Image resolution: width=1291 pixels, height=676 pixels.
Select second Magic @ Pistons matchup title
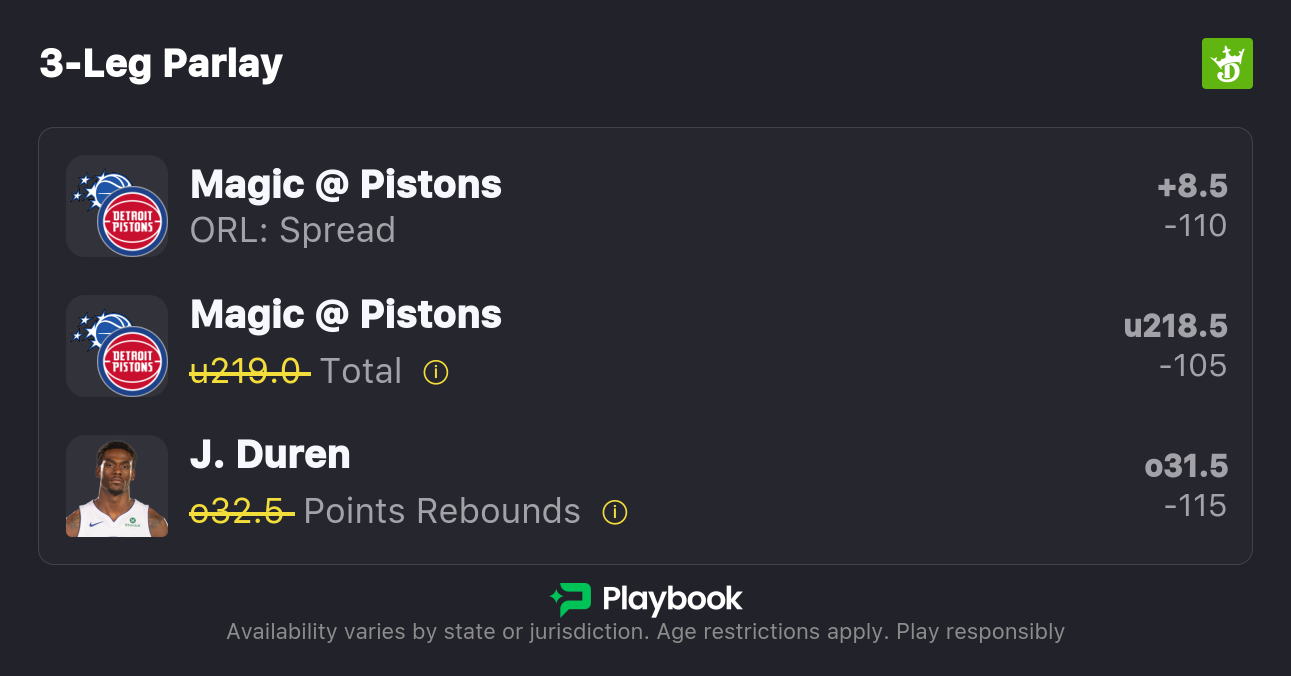[x=346, y=315]
